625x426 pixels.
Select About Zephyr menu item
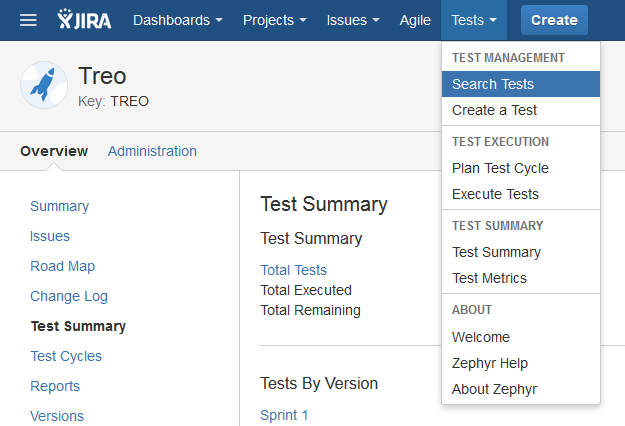(493, 389)
